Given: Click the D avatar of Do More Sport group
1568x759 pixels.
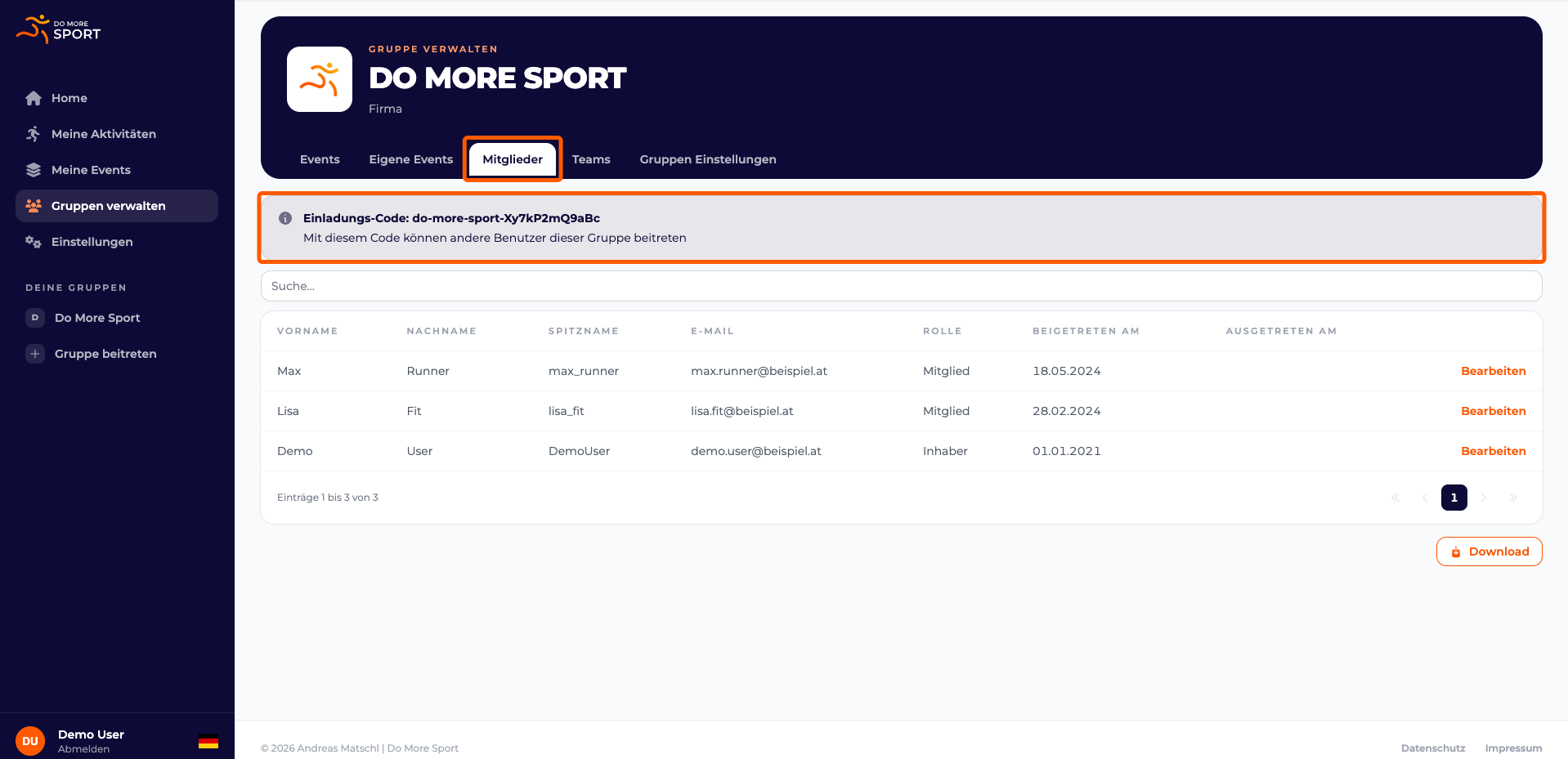Looking at the screenshot, I should (35, 318).
